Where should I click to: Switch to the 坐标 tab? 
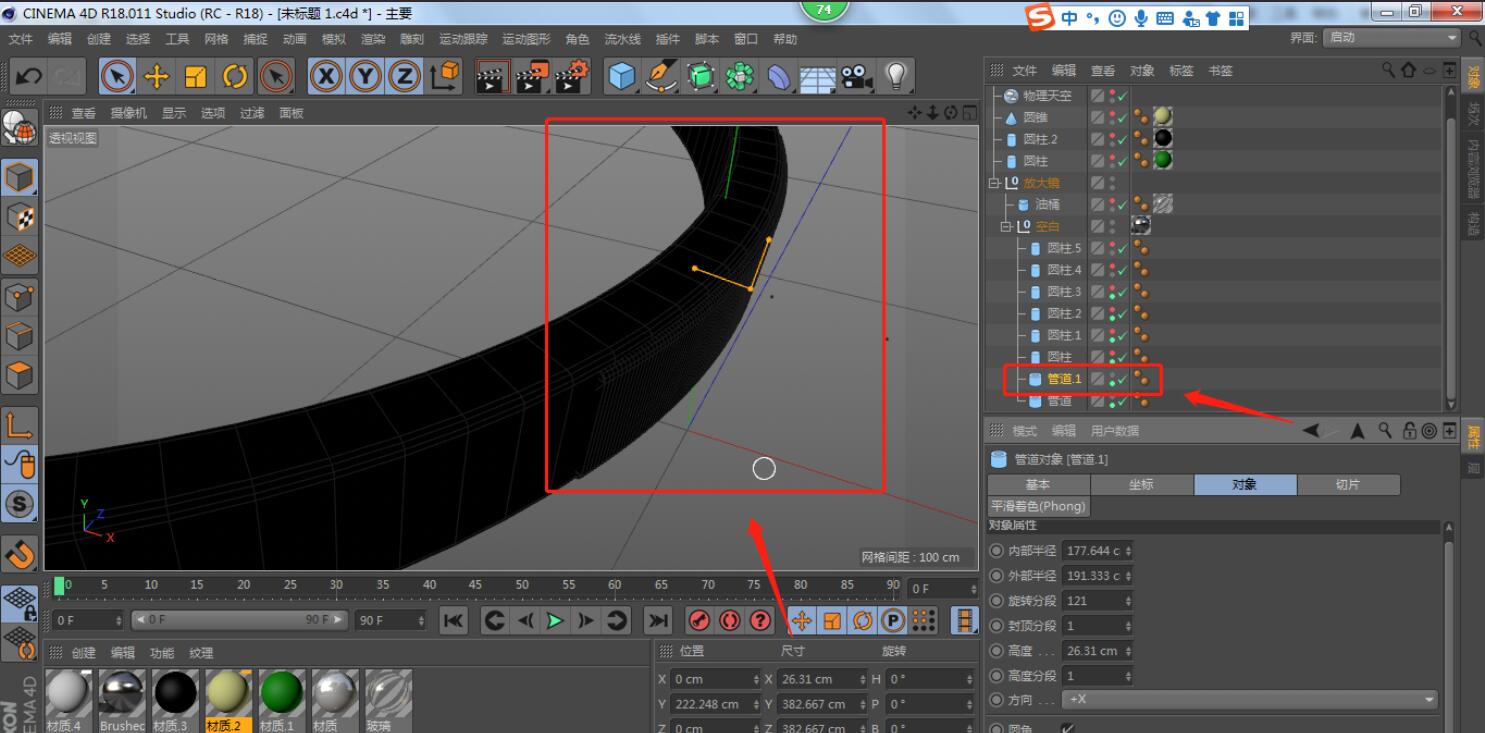coord(1141,484)
